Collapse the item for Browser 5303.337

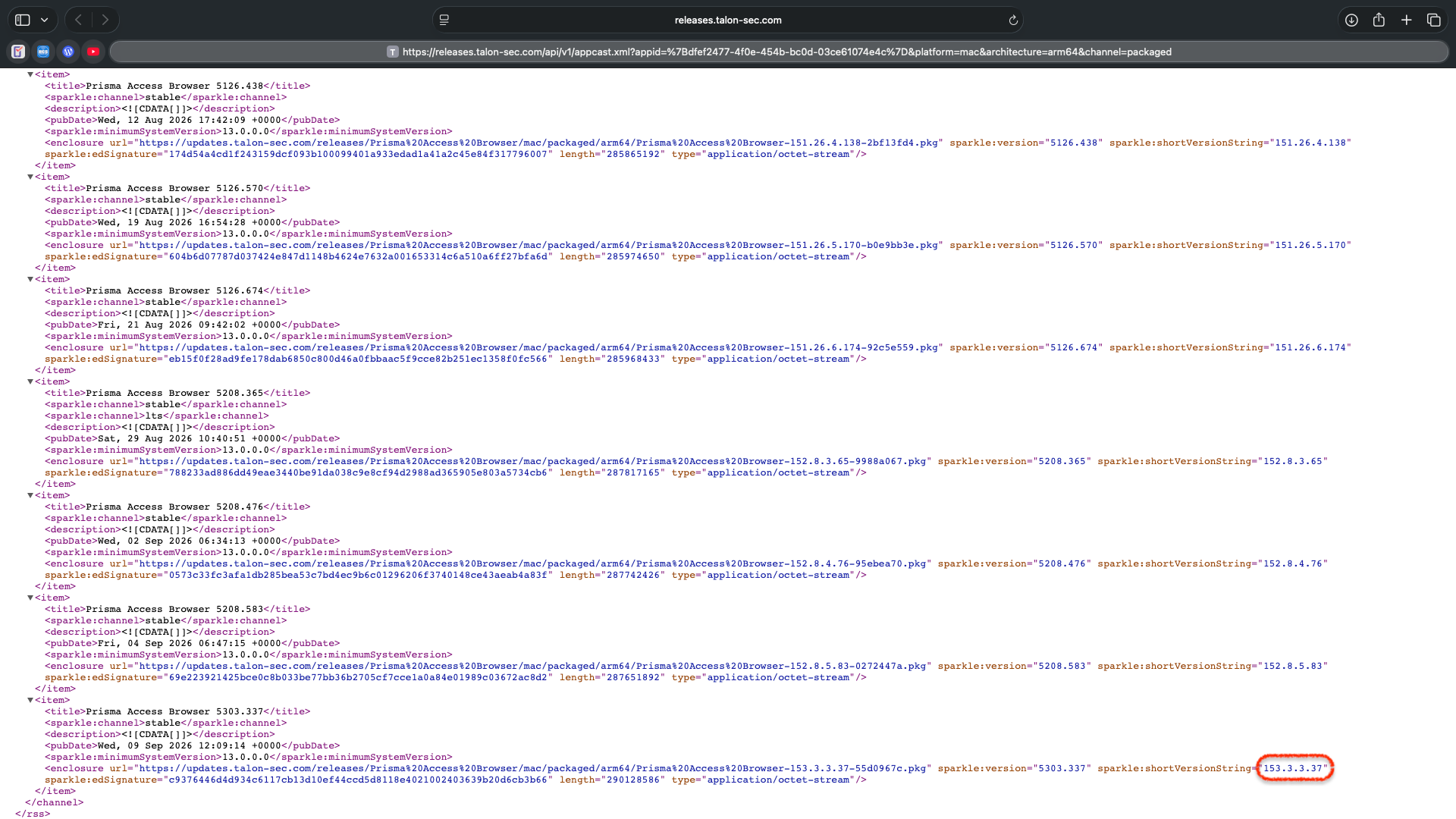pyautogui.click(x=30, y=700)
